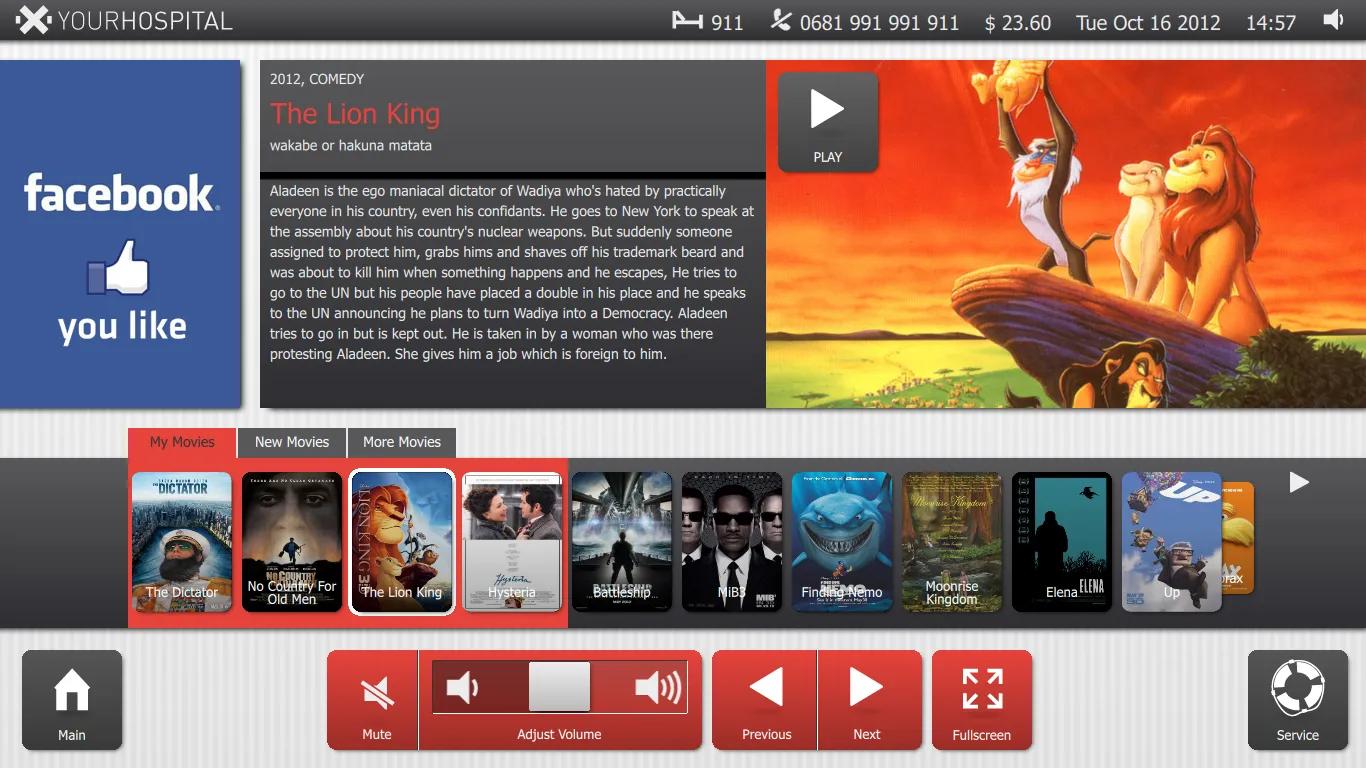1366x768 pixels.
Task: Open the Service lifebuoy menu
Action: [x=1297, y=700]
